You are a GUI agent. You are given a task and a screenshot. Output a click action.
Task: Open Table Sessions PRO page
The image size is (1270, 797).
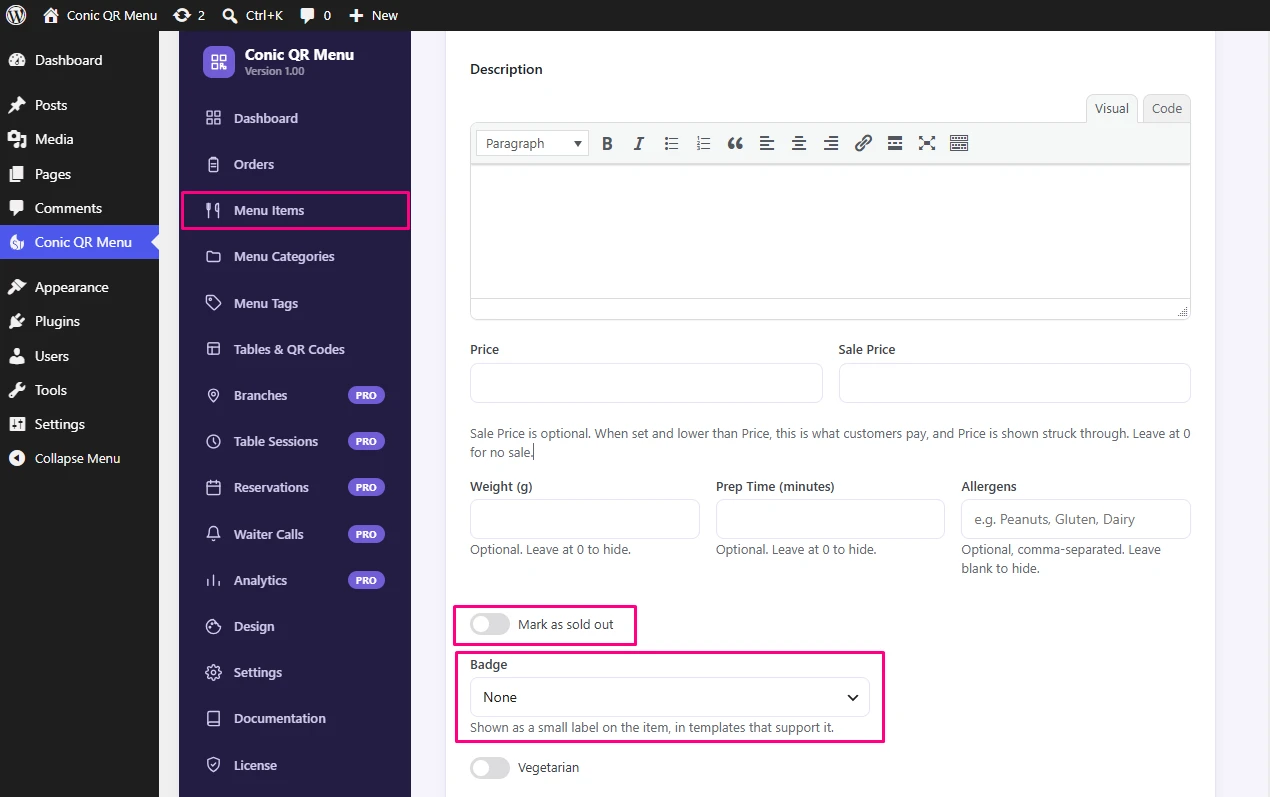[295, 441]
